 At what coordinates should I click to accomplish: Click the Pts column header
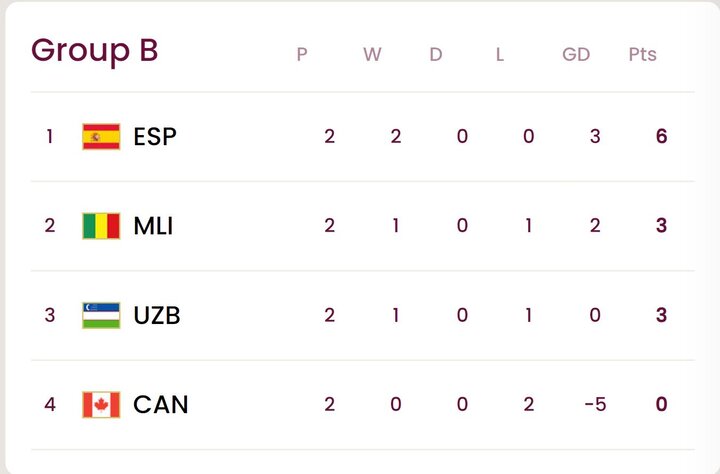click(x=642, y=55)
